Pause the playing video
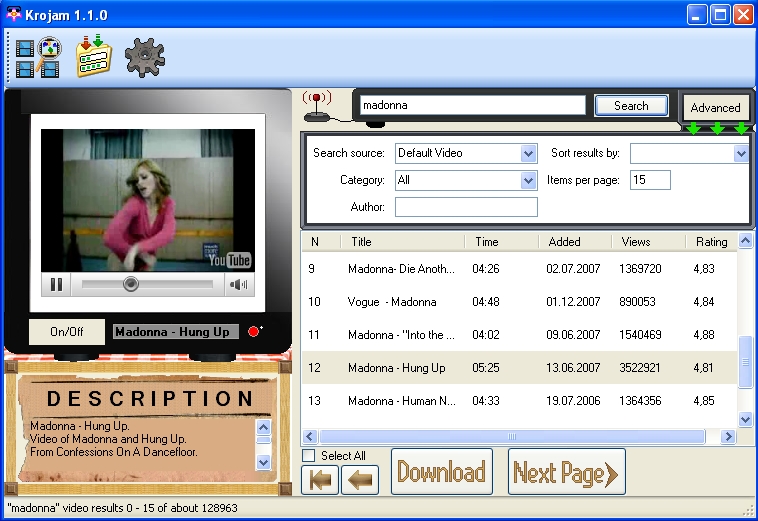 coord(56,284)
